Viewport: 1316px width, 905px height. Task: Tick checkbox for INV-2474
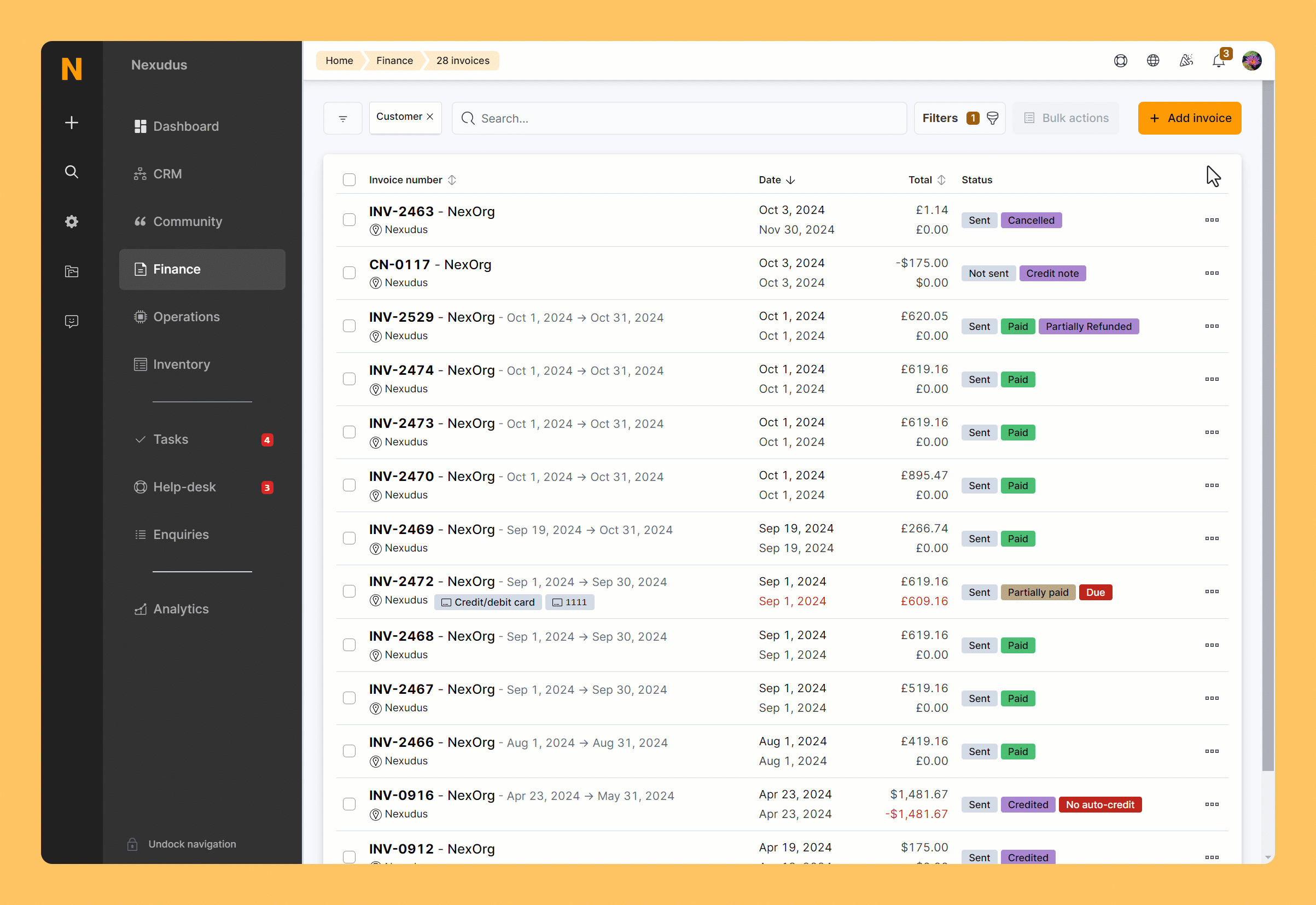tap(349, 379)
